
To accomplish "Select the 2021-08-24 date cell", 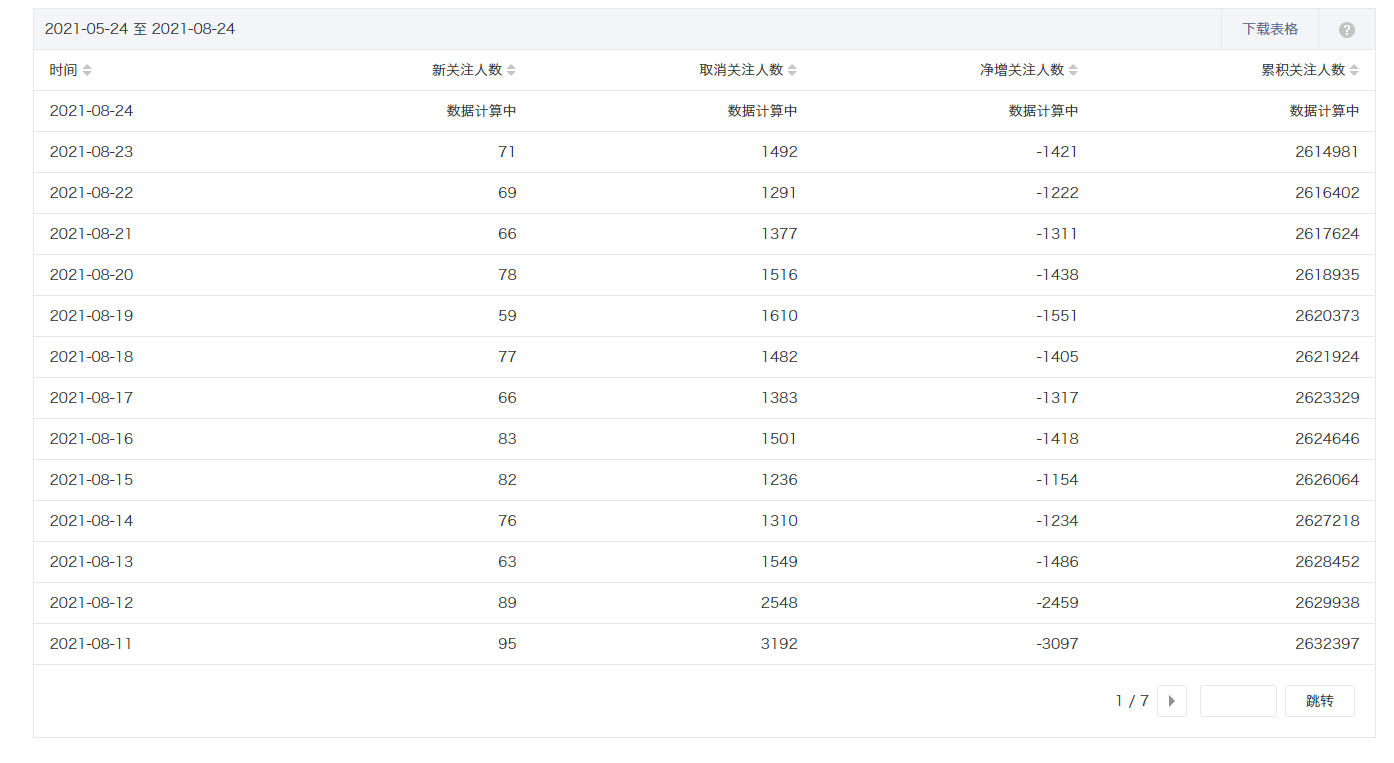I will [x=91, y=111].
